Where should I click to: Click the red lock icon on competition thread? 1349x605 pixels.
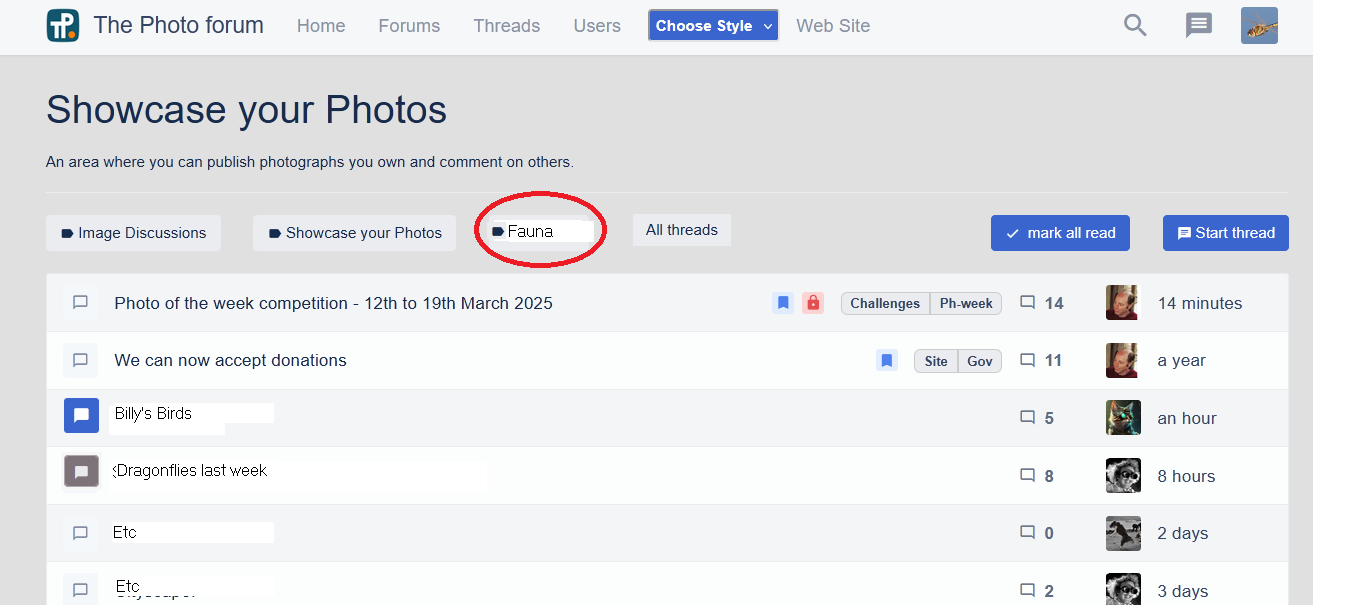(813, 303)
